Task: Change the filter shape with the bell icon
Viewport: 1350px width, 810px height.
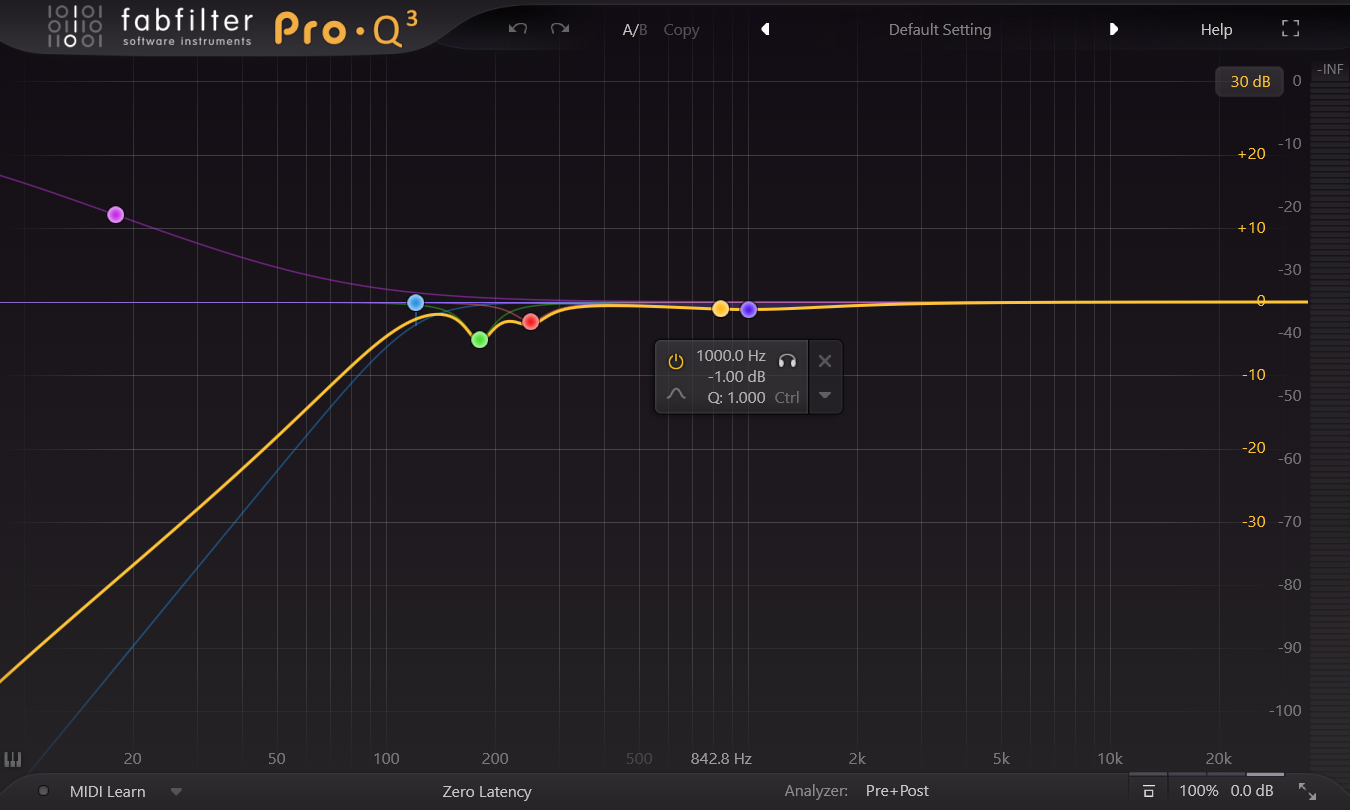Action: (676, 394)
